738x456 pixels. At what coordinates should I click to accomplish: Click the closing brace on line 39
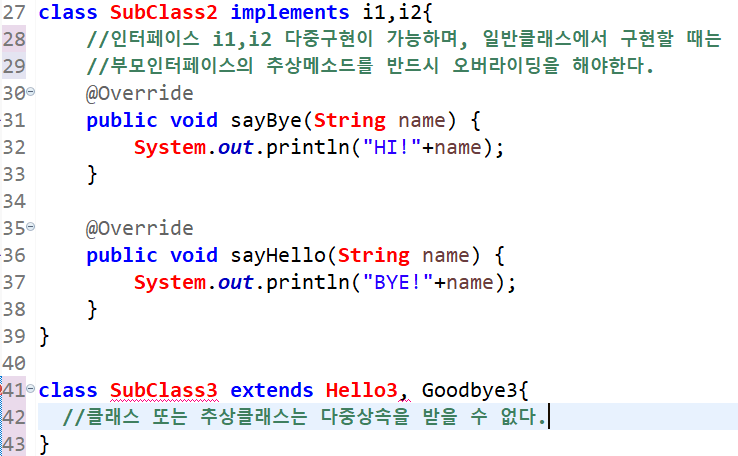(44, 336)
